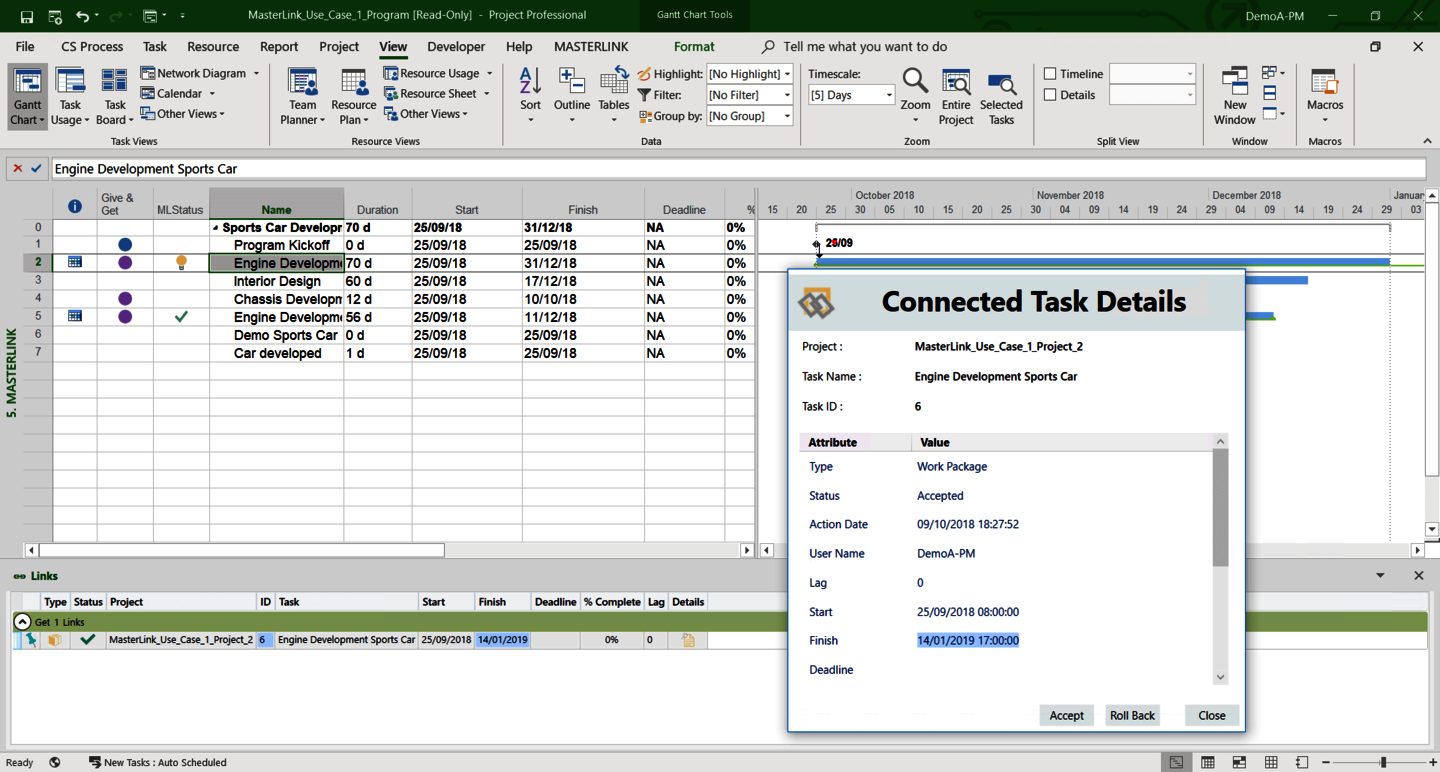Viewport: 1440px width, 772px height.
Task: Open a New Window
Action: coord(1235,97)
